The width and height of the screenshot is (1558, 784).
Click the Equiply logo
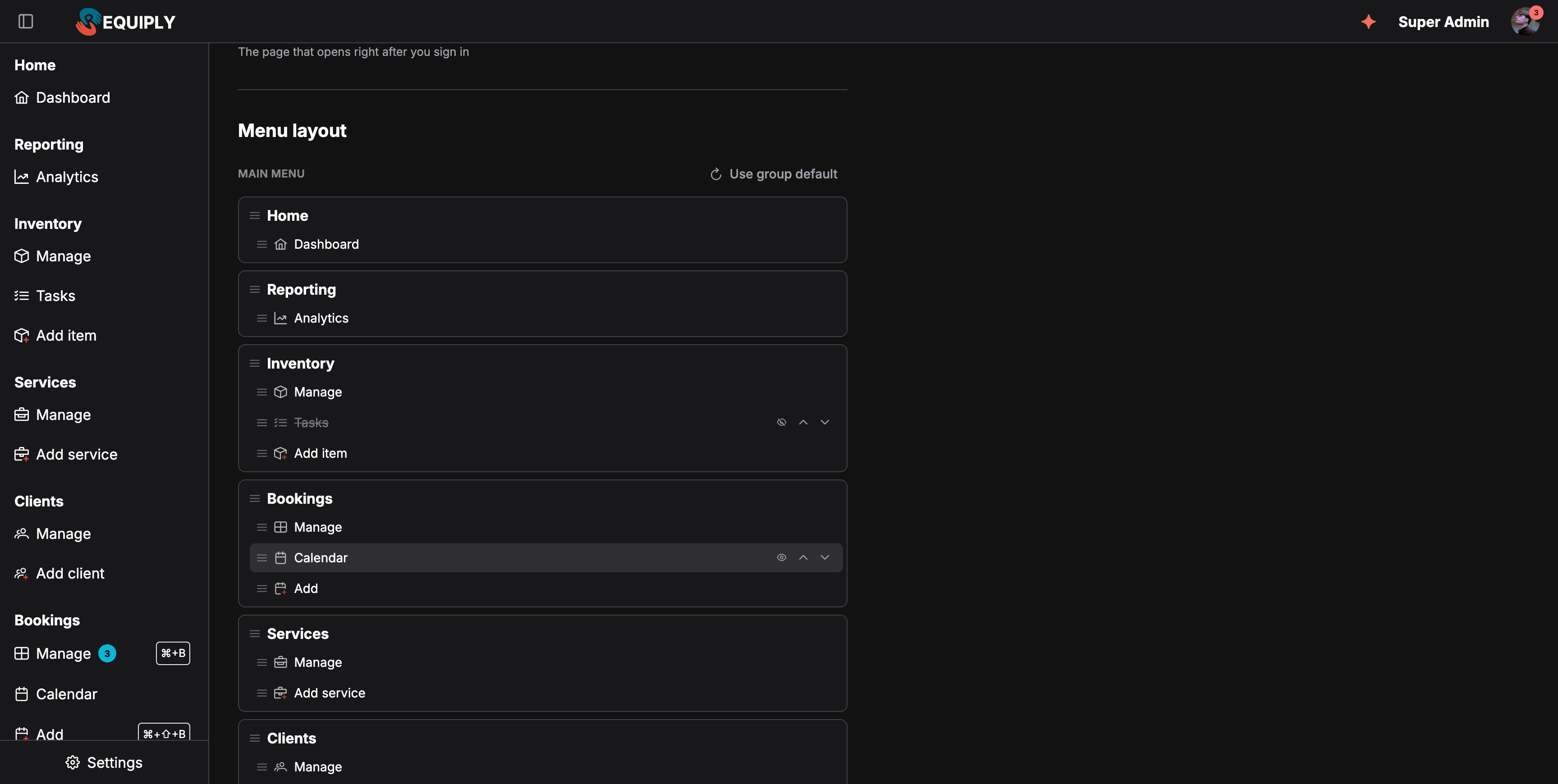pyautogui.click(x=125, y=22)
